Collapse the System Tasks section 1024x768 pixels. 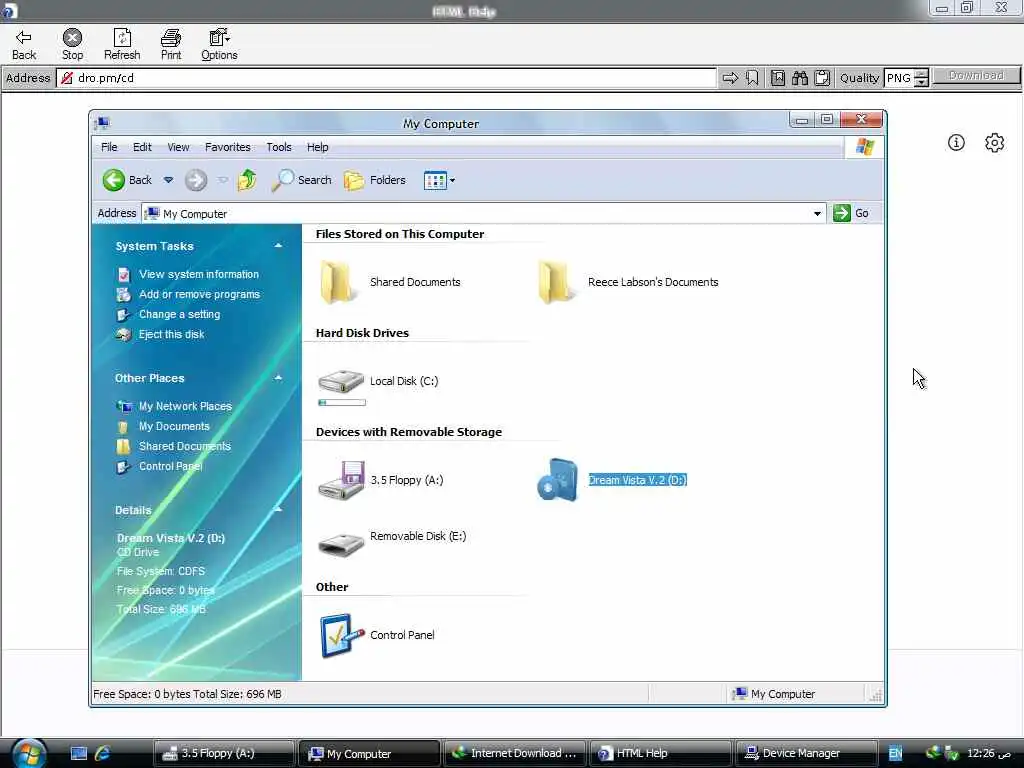(278, 246)
